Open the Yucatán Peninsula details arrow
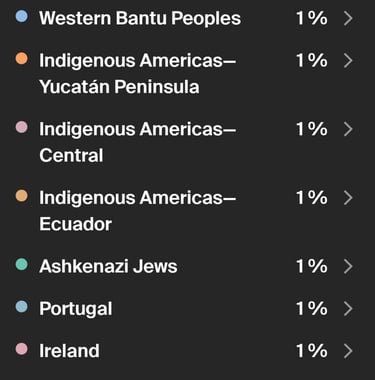The image size is (375, 380). pos(348,61)
